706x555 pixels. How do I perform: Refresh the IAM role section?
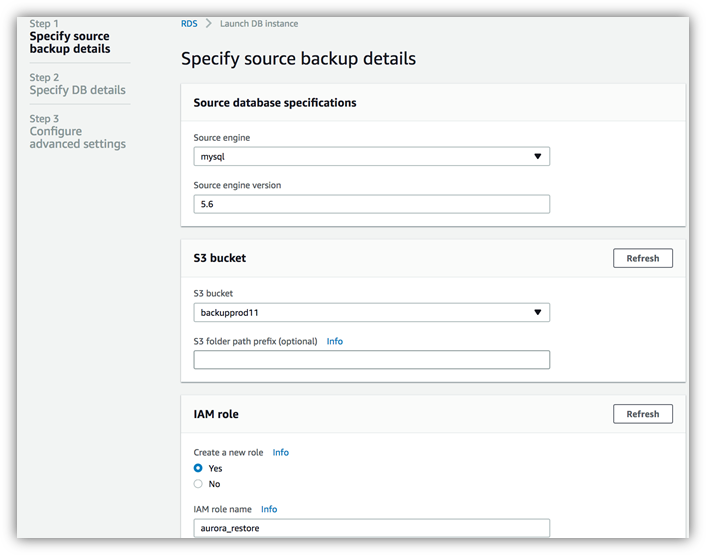point(643,414)
